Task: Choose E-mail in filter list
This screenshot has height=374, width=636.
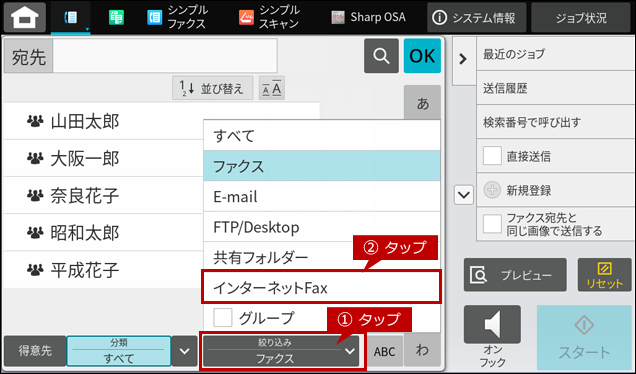Action: click(322, 196)
